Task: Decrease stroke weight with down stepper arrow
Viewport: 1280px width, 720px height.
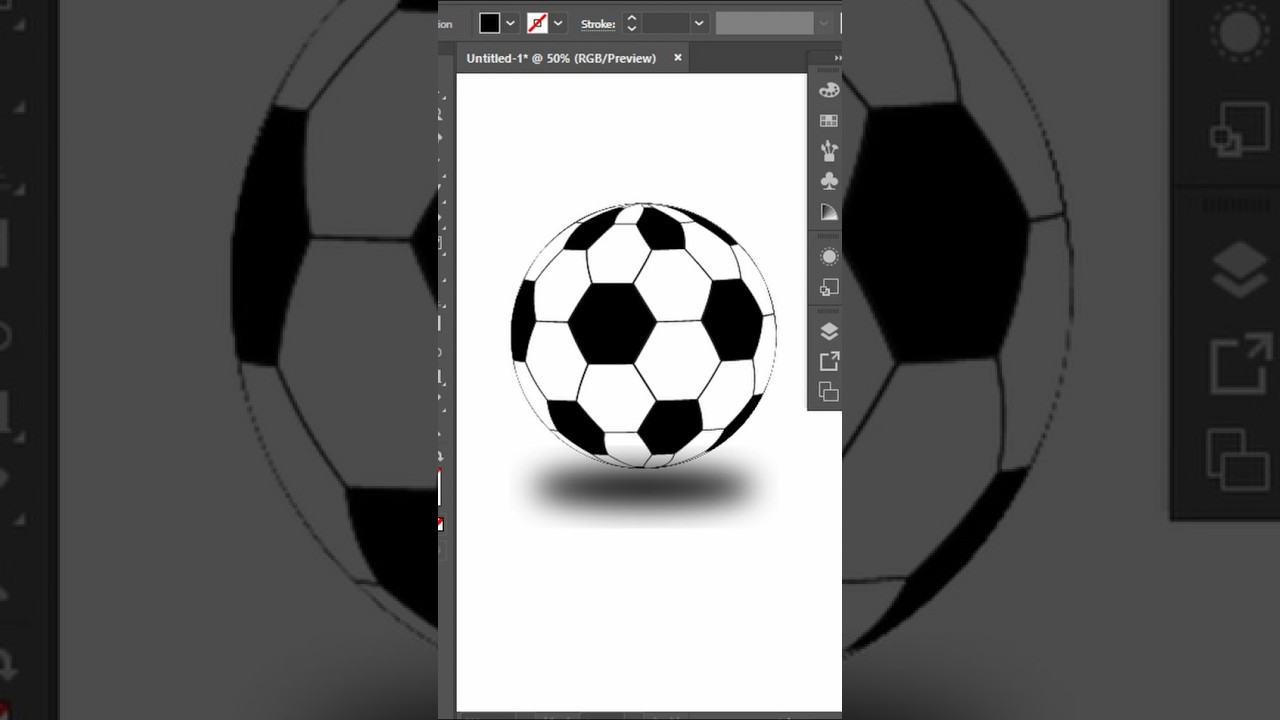Action: pyautogui.click(x=631, y=29)
